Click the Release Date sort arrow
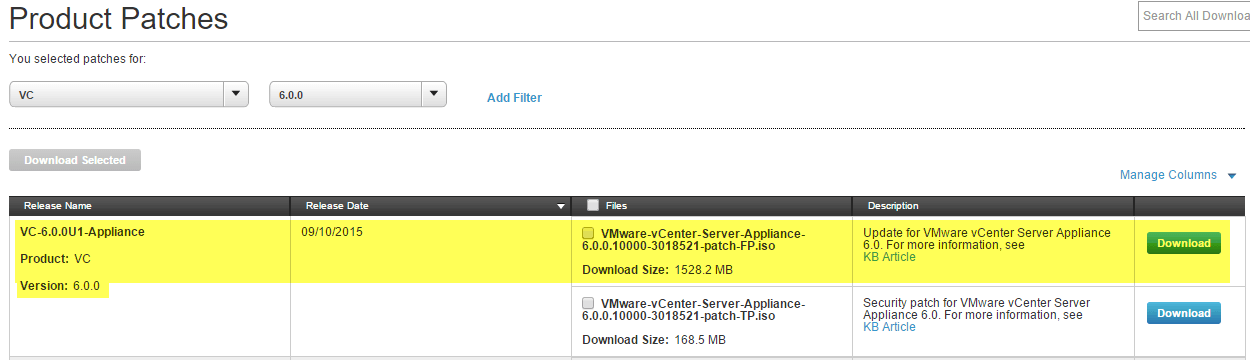Image resolution: width=1250 pixels, height=360 pixels. click(x=560, y=206)
